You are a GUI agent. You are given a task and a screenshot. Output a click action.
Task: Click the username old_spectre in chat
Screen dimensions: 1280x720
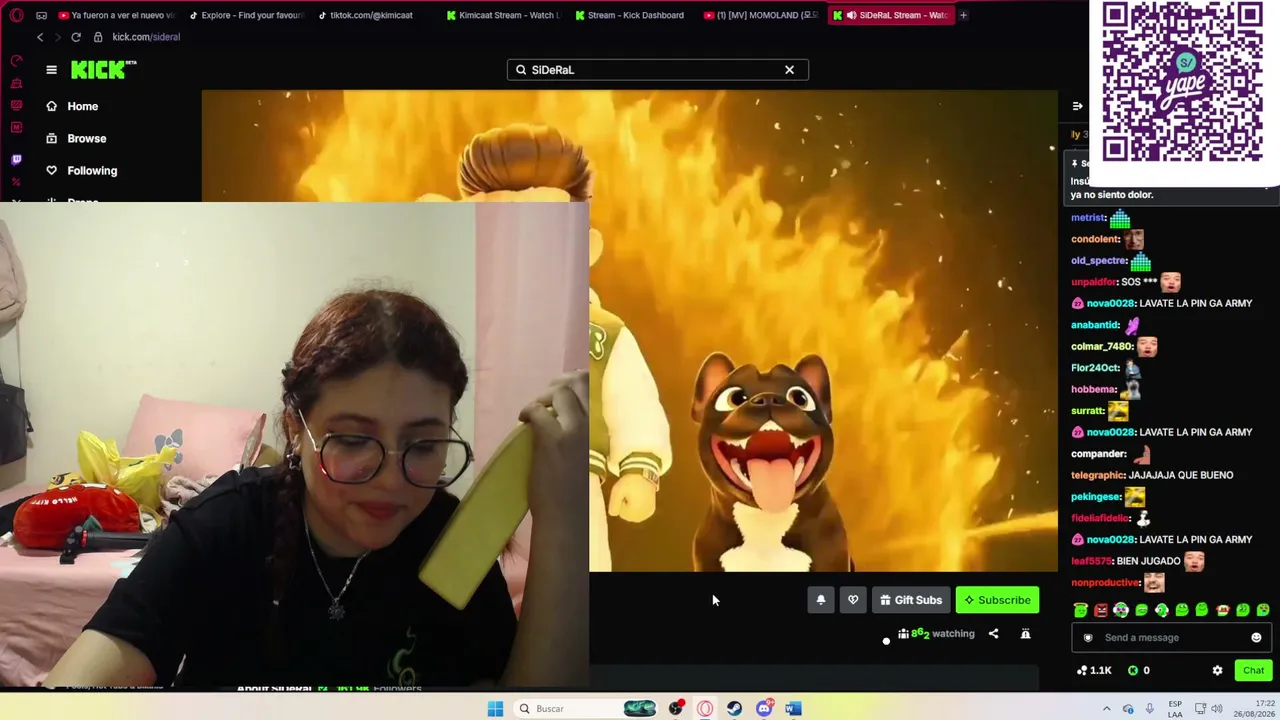coord(1098,261)
